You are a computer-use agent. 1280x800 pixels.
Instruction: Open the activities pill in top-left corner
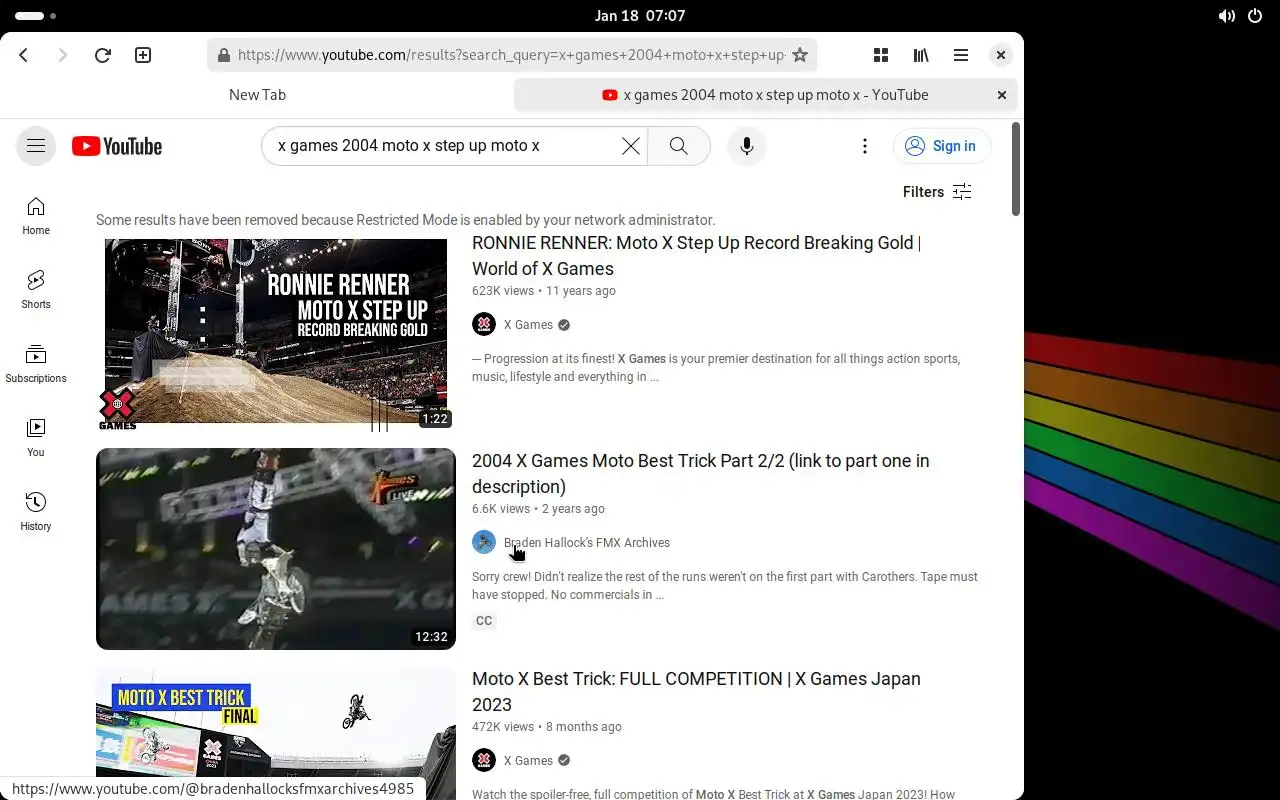pos(36,16)
